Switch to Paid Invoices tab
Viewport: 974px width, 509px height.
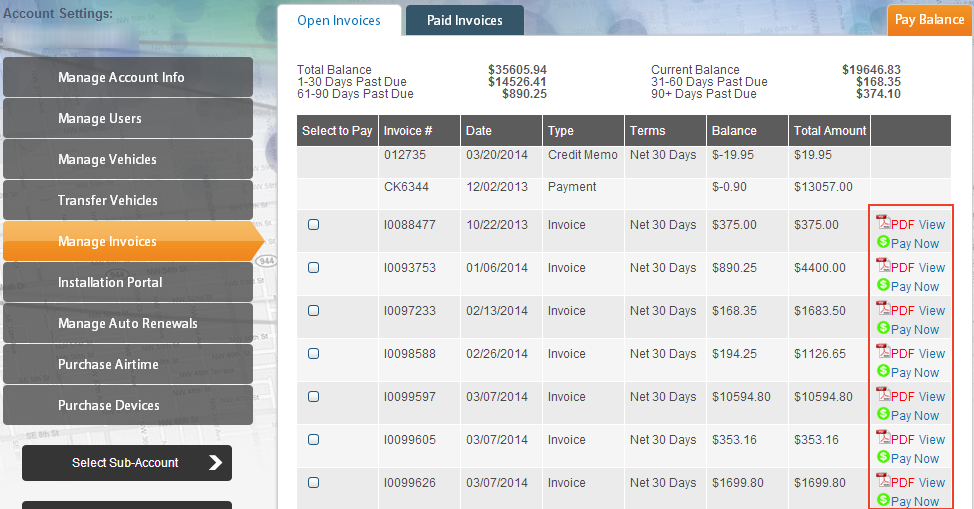click(x=465, y=21)
